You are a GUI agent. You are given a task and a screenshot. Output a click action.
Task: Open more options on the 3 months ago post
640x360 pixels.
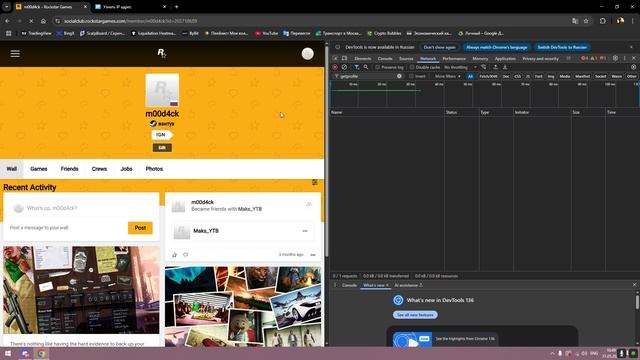313,255
